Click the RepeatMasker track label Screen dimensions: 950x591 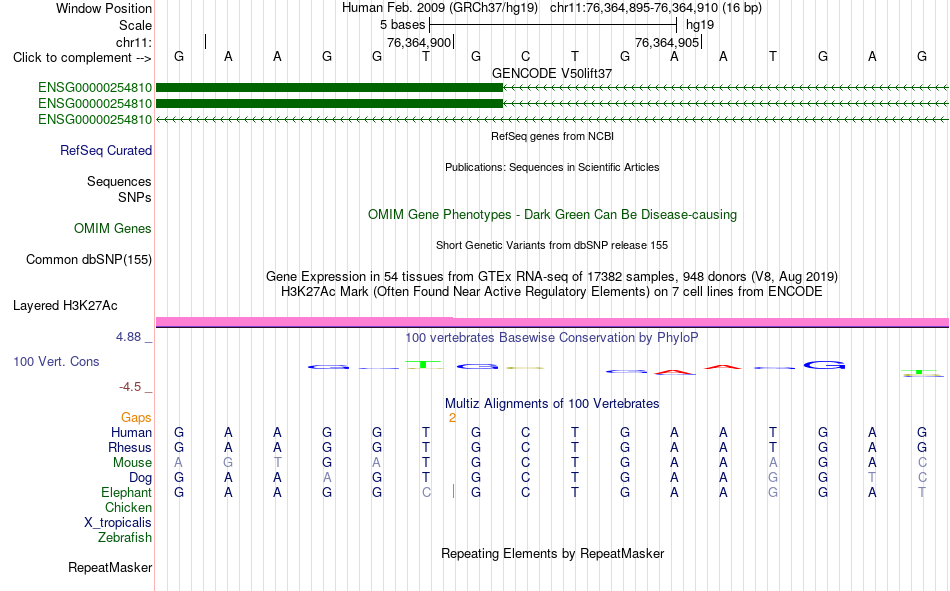(110, 567)
